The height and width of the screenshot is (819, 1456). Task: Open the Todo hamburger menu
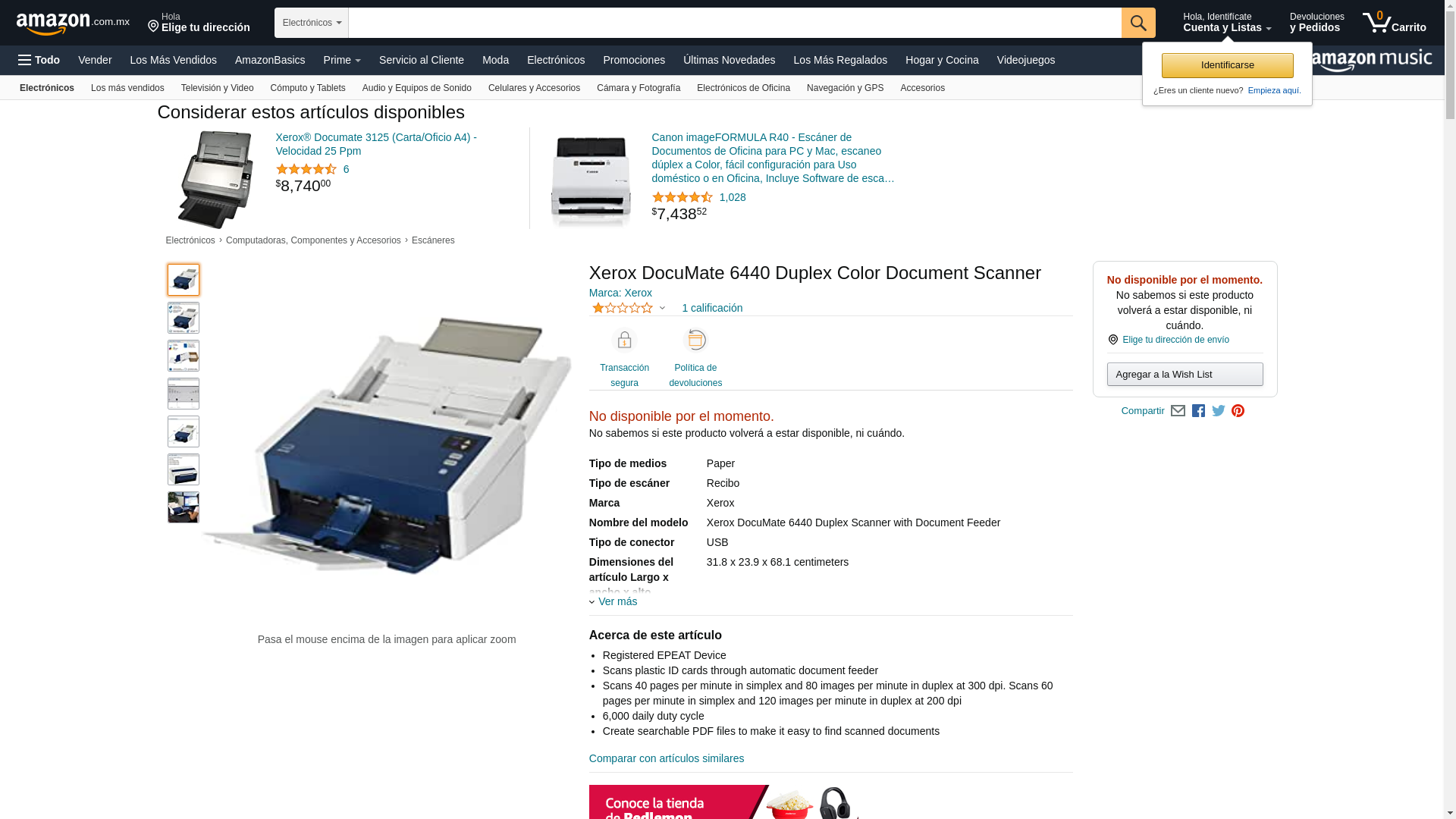tap(39, 60)
